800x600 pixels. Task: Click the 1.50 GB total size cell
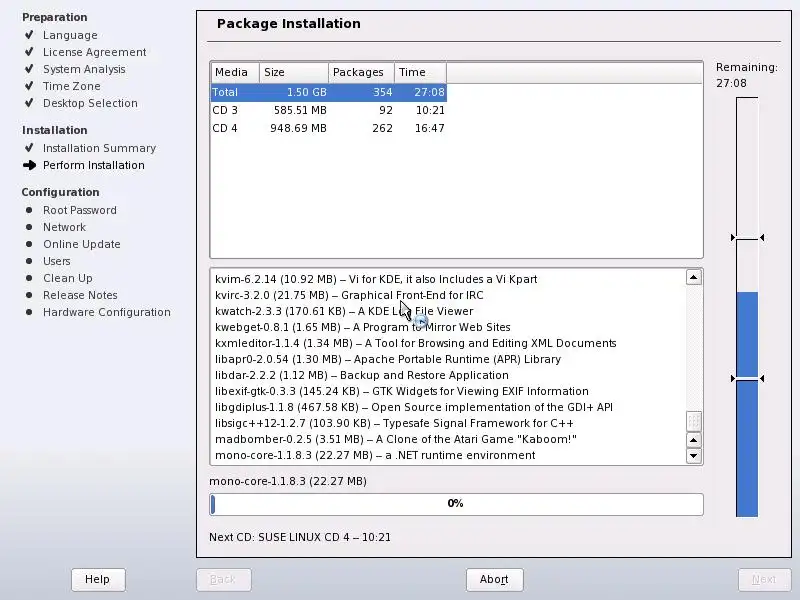point(307,92)
